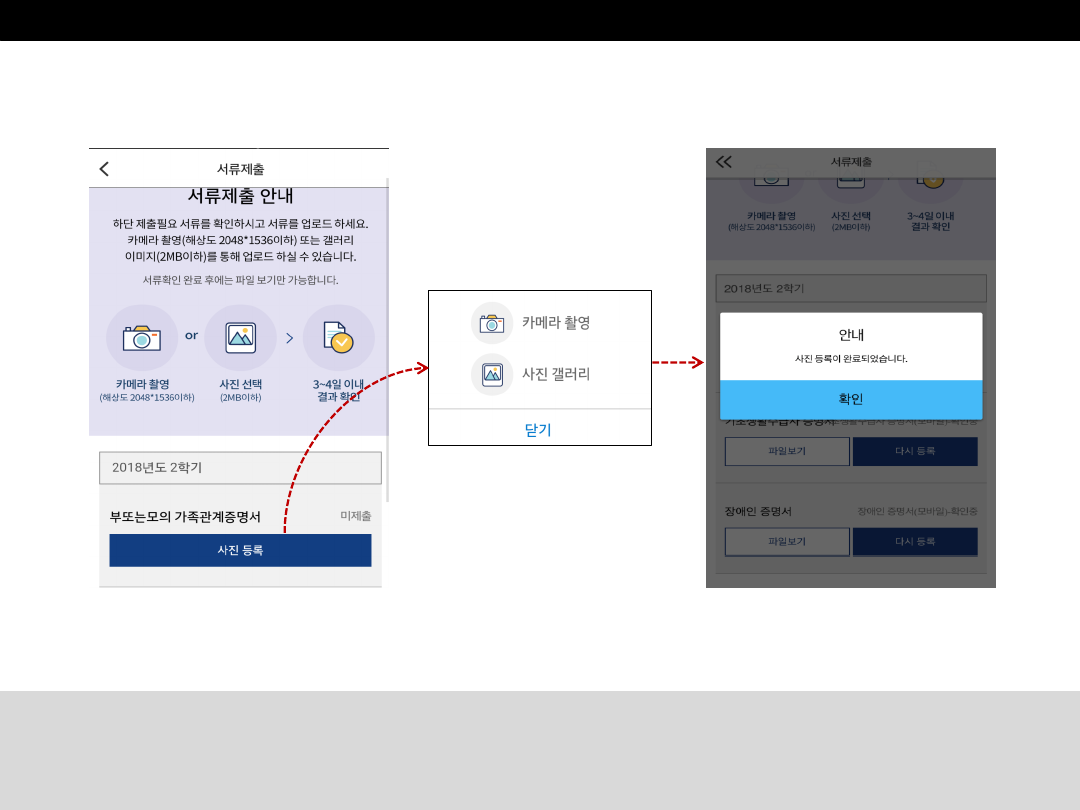Click the right chevron before 결과 확인 icon
The height and width of the screenshot is (810, 1080).
coord(290,338)
